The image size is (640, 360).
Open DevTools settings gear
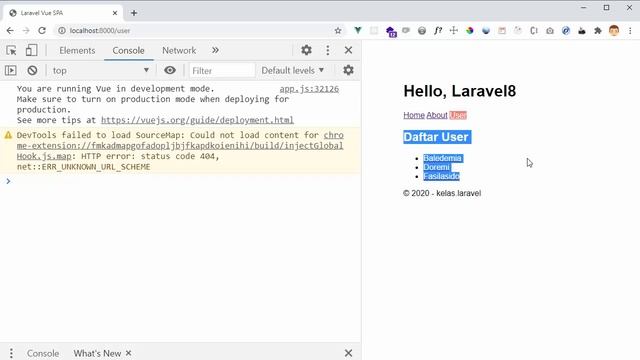[x=306, y=50]
